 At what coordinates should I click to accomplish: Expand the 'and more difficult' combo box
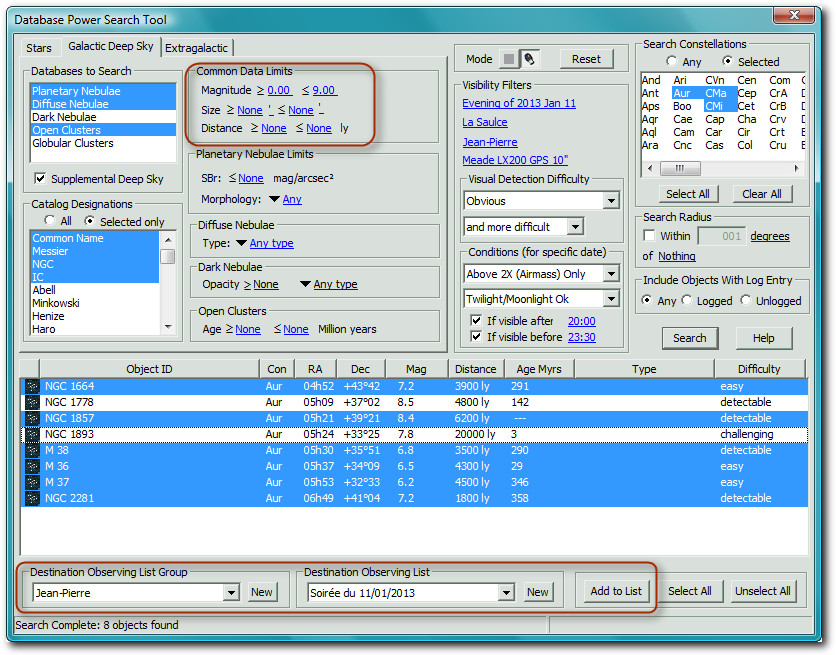click(575, 227)
